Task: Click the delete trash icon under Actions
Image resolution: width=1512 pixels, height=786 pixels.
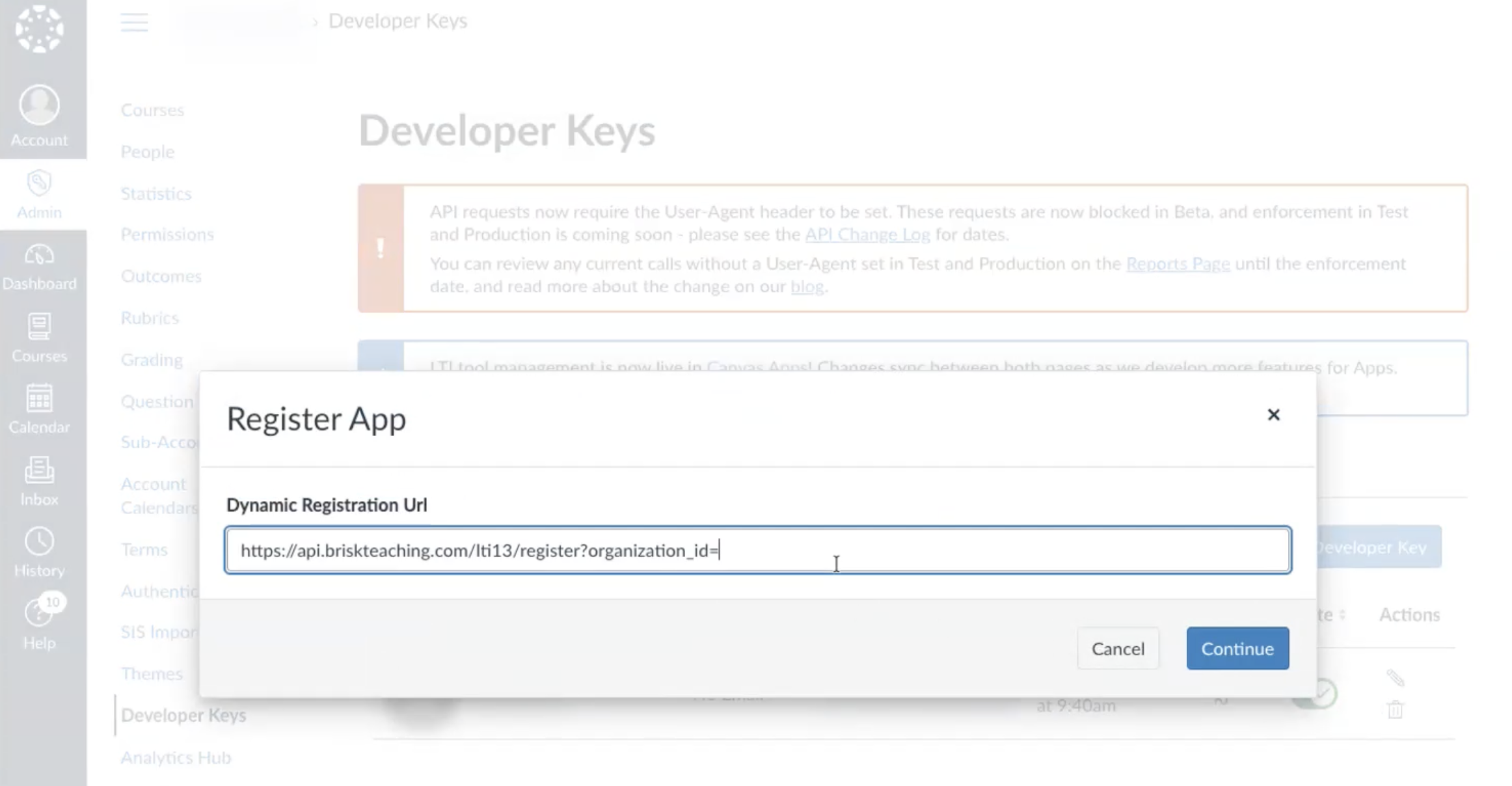Action: pyautogui.click(x=1395, y=709)
